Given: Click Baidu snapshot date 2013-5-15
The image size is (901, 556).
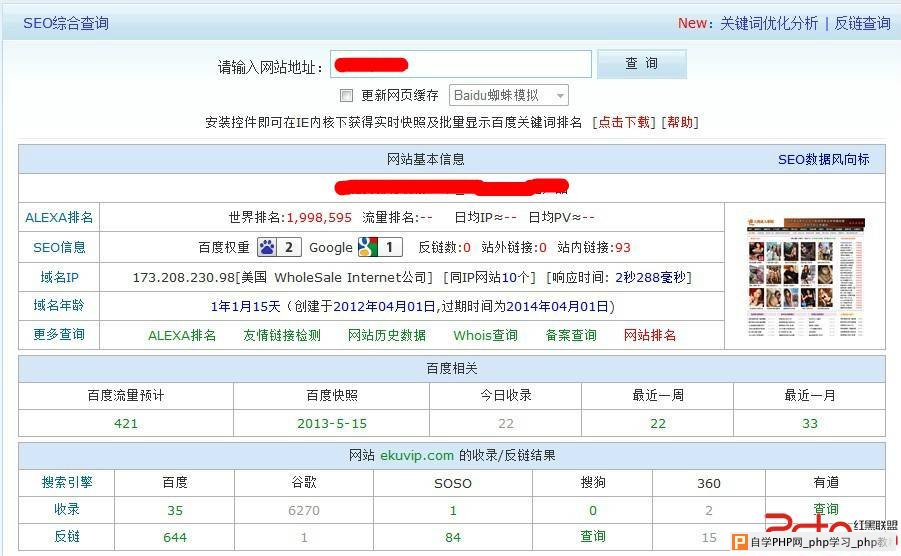Looking at the screenshot, I should (332, 423).
